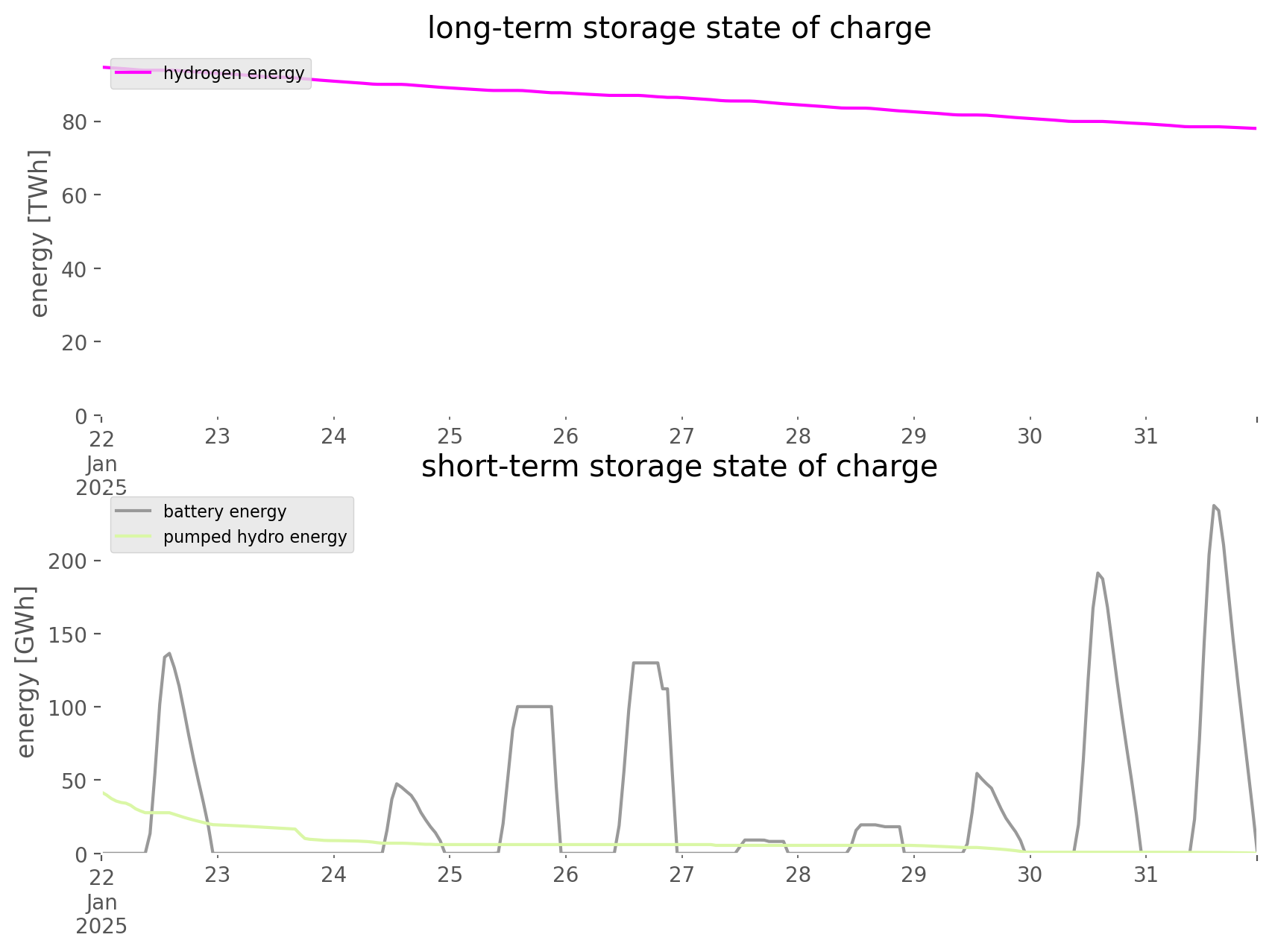
Task: Click the '27' date tick on bottom chart
Action: click(682, 875)
